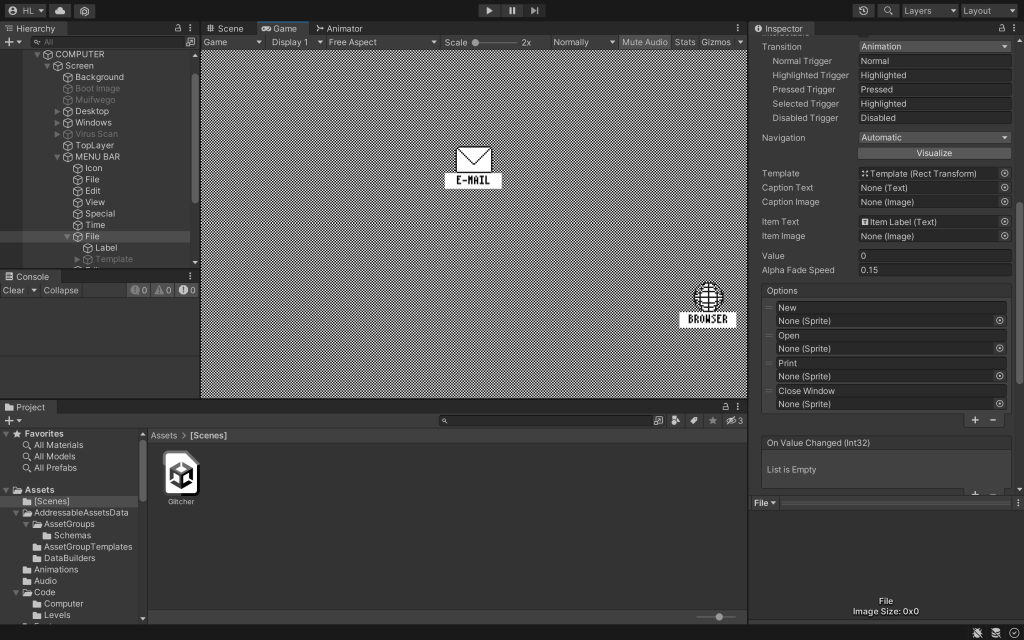This screenshot has width=1024, height=640.
Task: Toggle Mute Audio in Game view
Action: 644,43
